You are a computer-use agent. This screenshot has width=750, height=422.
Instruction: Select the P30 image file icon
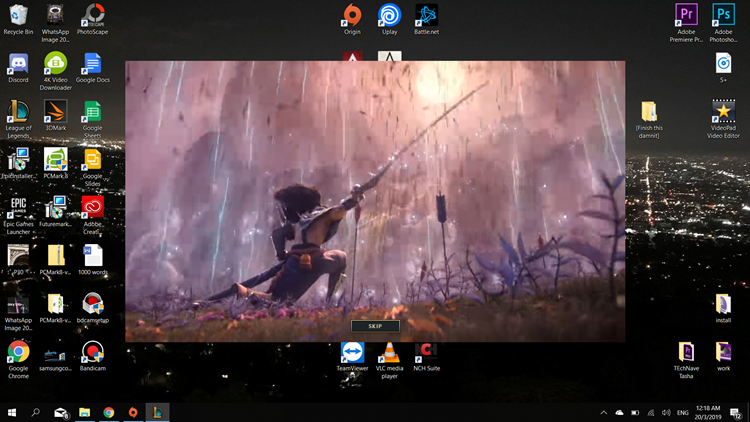click(x=18, y=260)
